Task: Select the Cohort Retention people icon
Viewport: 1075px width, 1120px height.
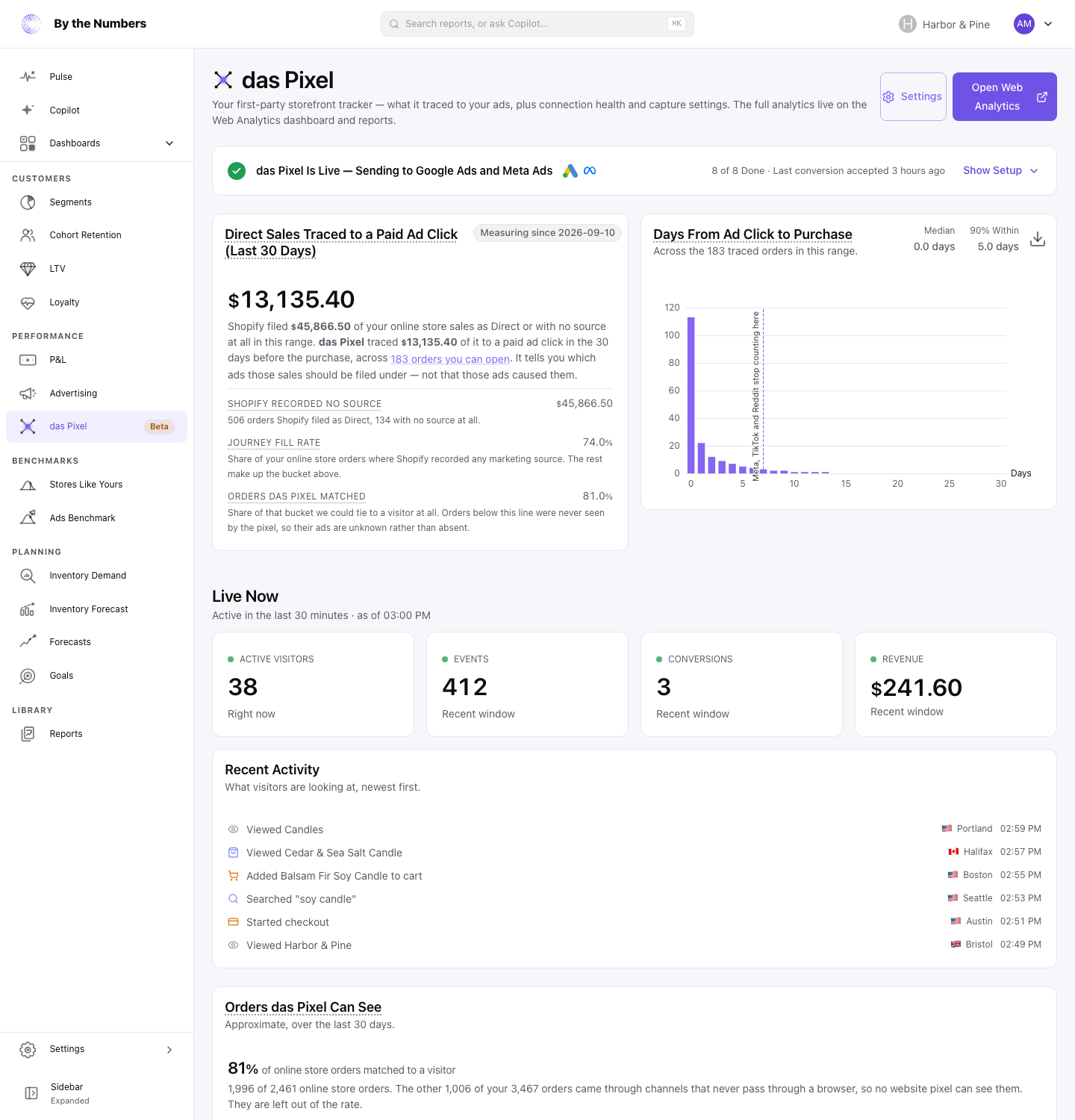Action: pos(28,235)
